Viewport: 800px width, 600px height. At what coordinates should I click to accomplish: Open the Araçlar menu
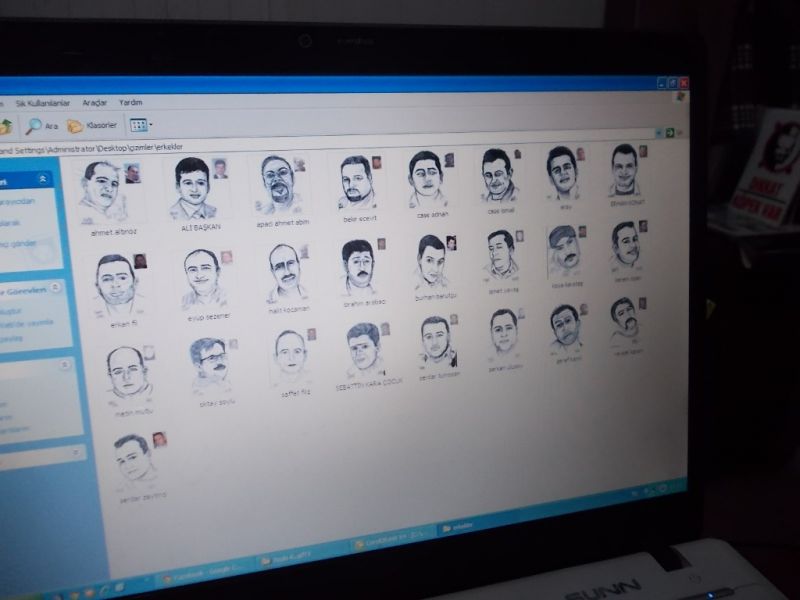[95, 103]
